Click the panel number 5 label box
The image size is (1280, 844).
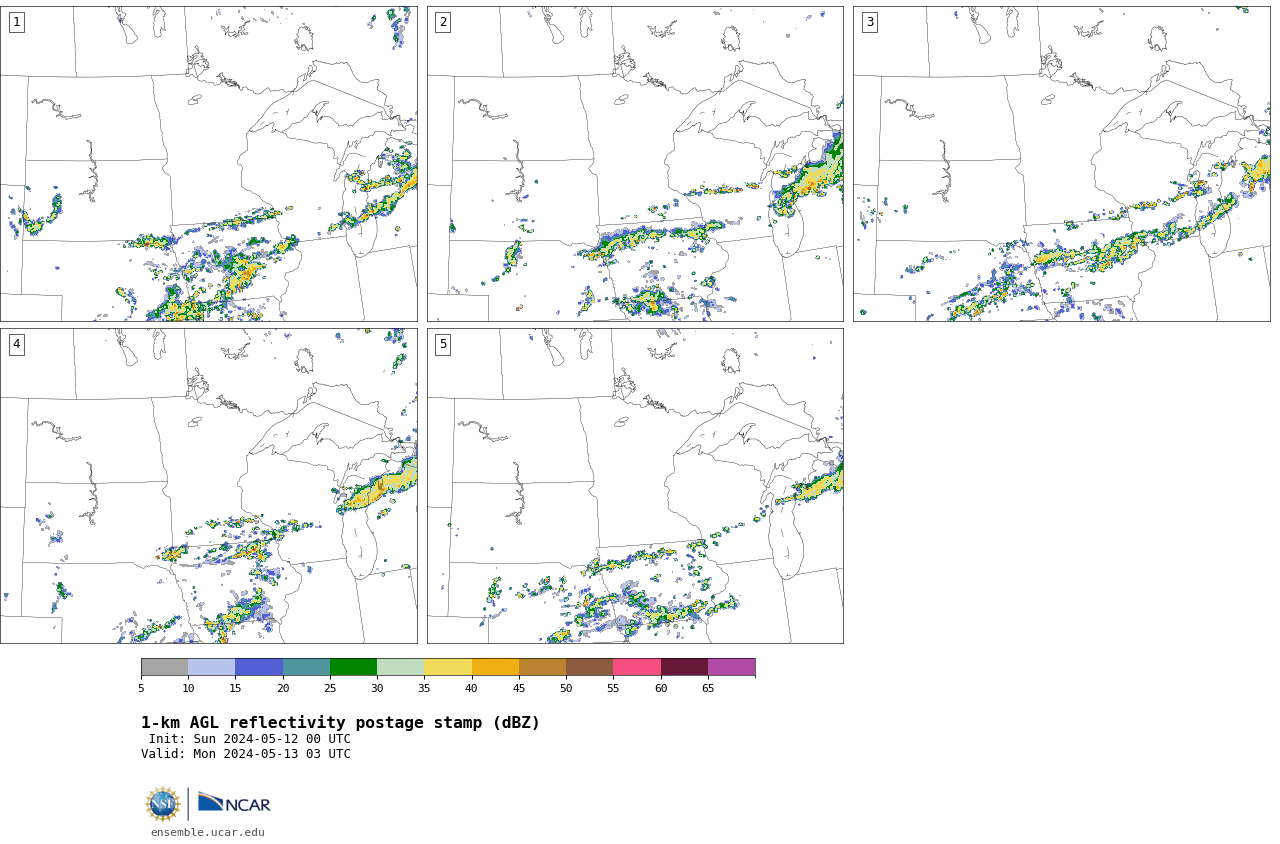click(x=443, y=344)
